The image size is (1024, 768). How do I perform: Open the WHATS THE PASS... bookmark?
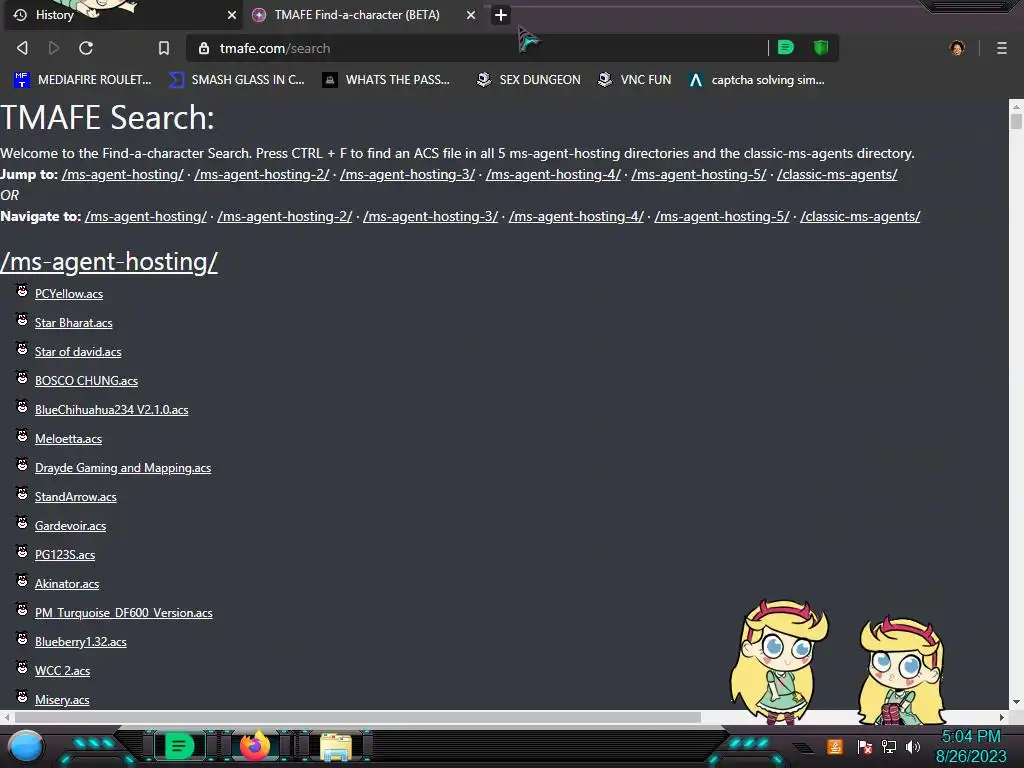pyautogui.click(x=386, y=80)
